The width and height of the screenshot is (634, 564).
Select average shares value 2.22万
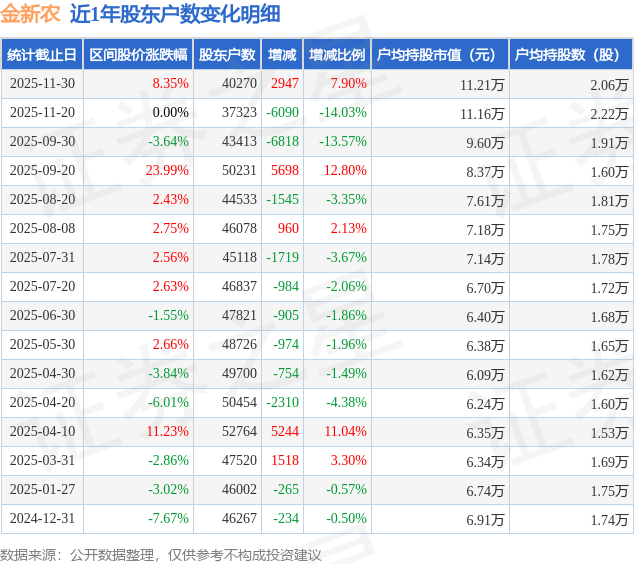click(609, 114)
